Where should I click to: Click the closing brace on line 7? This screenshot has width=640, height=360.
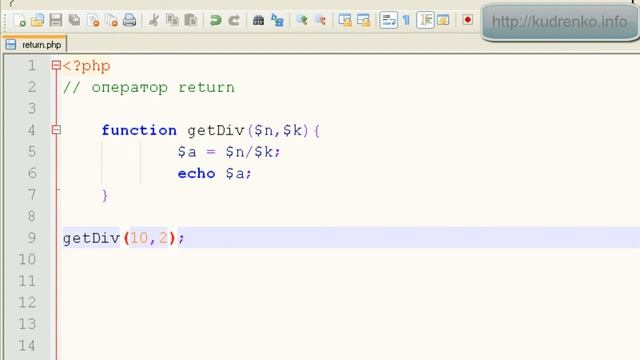tap(105, 195)
